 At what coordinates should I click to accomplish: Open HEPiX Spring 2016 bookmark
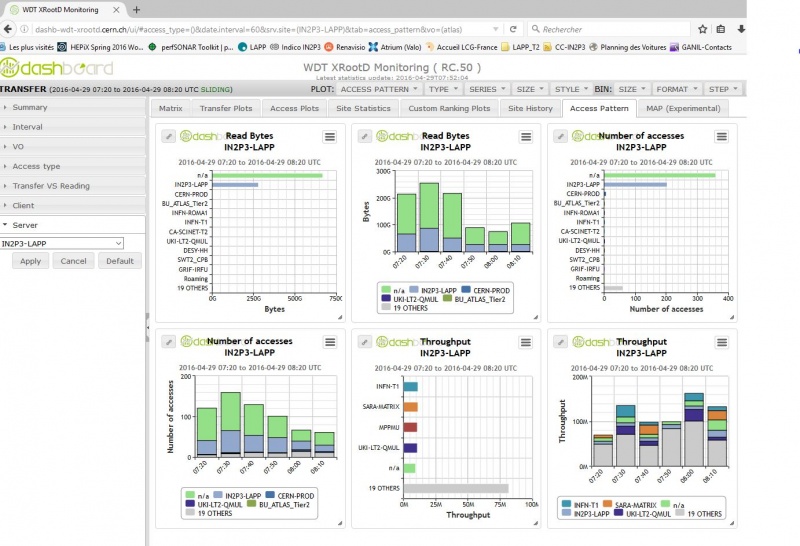101,47
